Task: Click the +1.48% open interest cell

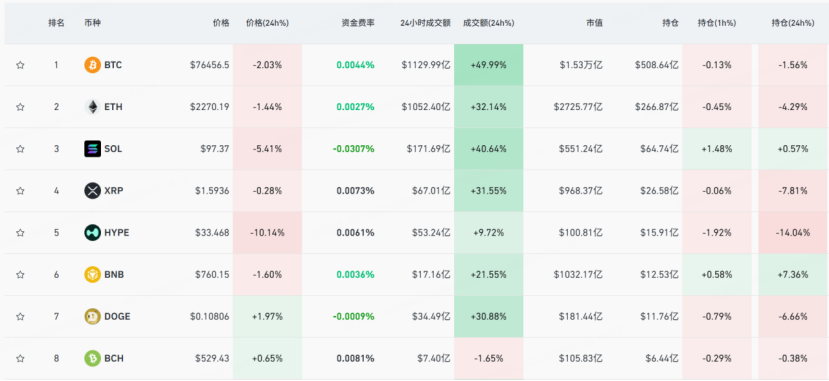Action: click(x=717, y=149)
